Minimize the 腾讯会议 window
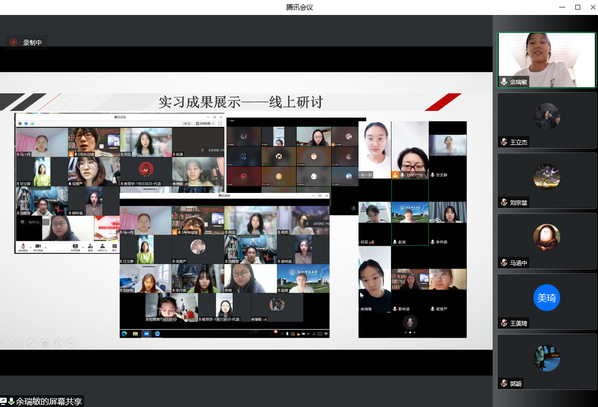The width and height of the screenshot is (598, 407). (562, 7)
